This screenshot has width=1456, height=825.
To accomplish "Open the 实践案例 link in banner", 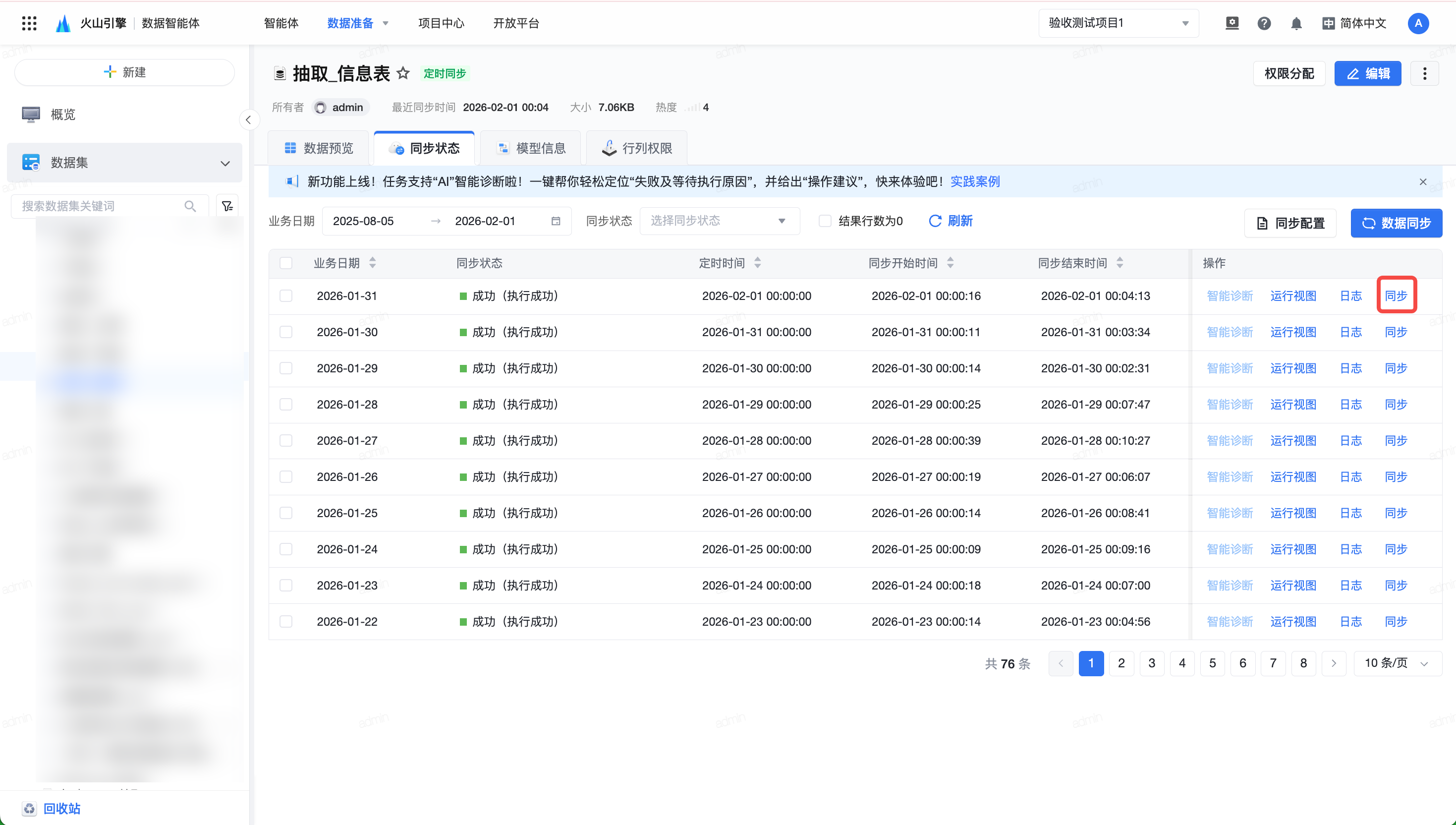I will [x=975, y=182].
